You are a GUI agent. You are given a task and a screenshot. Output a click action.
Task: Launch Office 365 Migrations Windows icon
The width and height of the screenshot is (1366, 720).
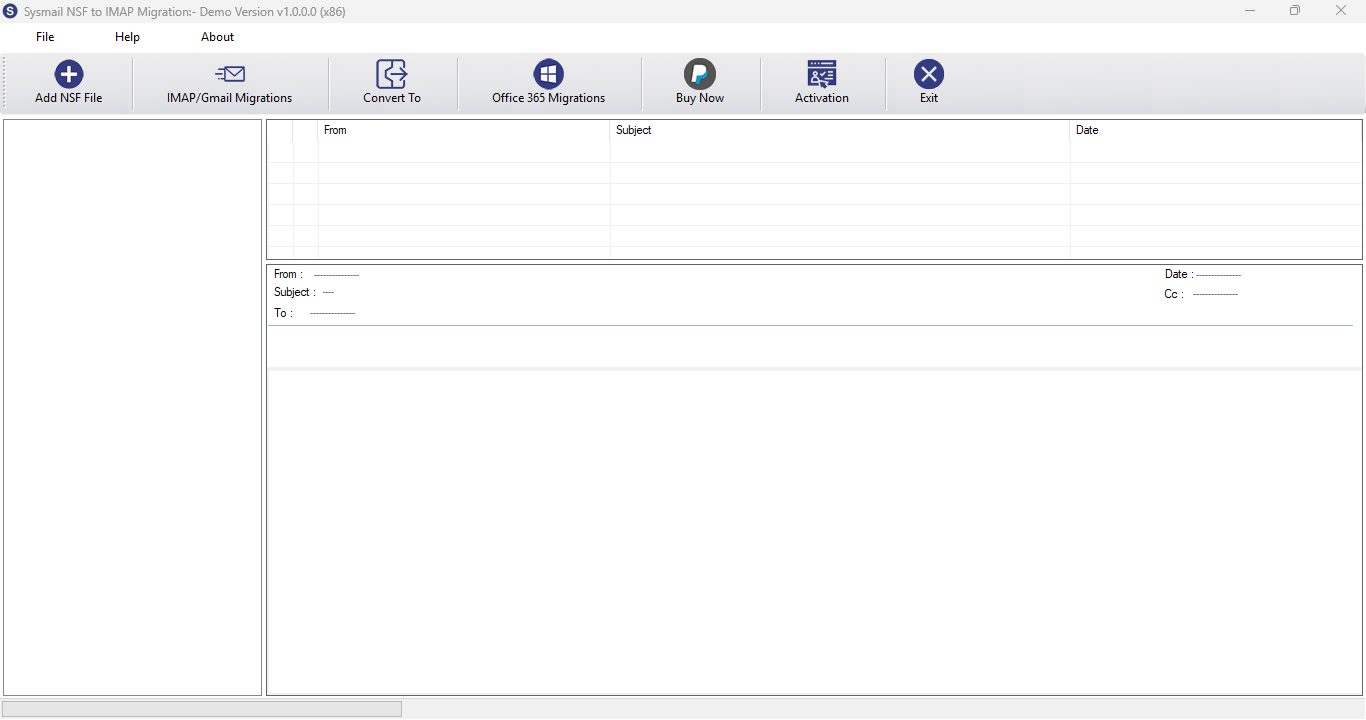click(x=548, y=74)
